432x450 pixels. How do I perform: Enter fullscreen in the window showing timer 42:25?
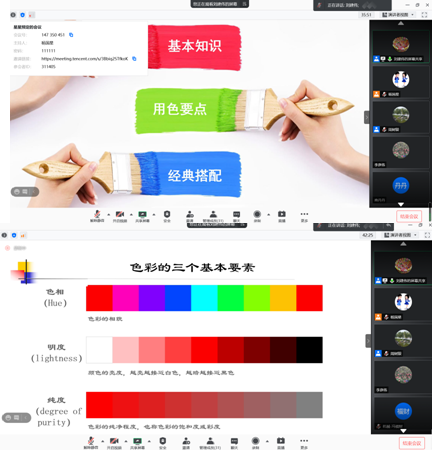point(427,235)
